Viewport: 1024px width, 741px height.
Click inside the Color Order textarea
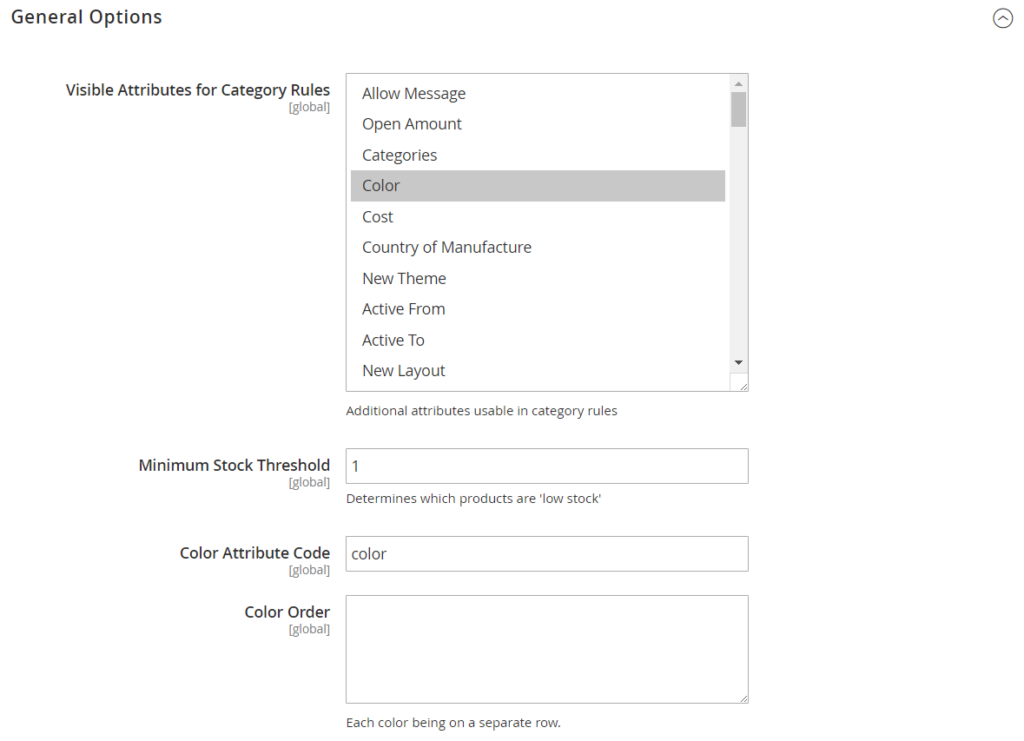pos(546,649)
